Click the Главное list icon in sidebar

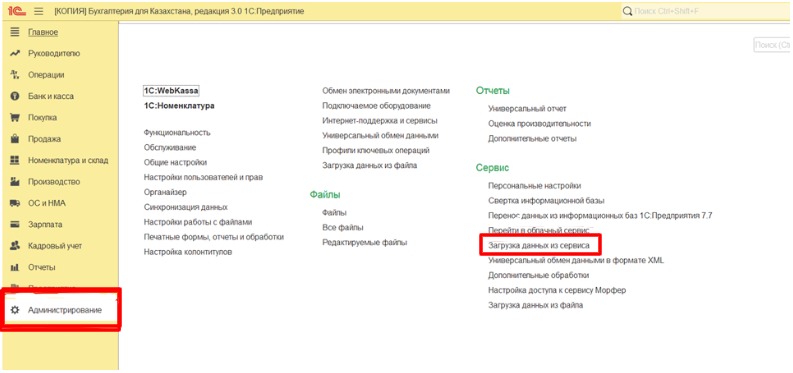15,32
